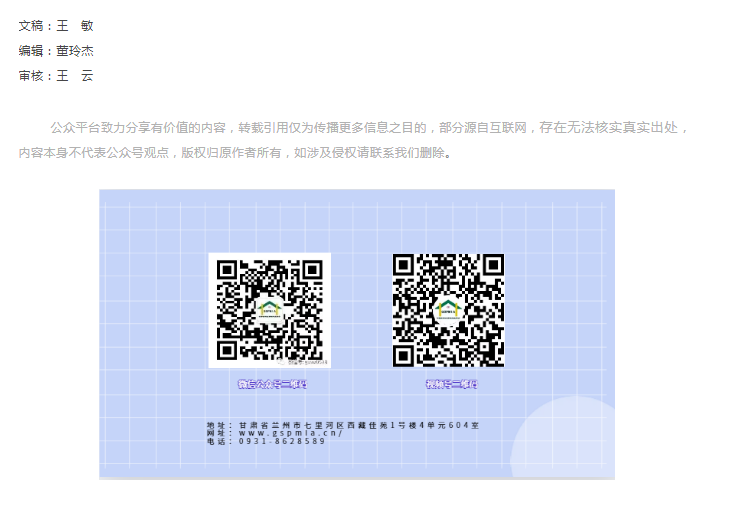
Task: Click the disclaimer line starting 内容本身不代表
Action: tap(235, 152)
